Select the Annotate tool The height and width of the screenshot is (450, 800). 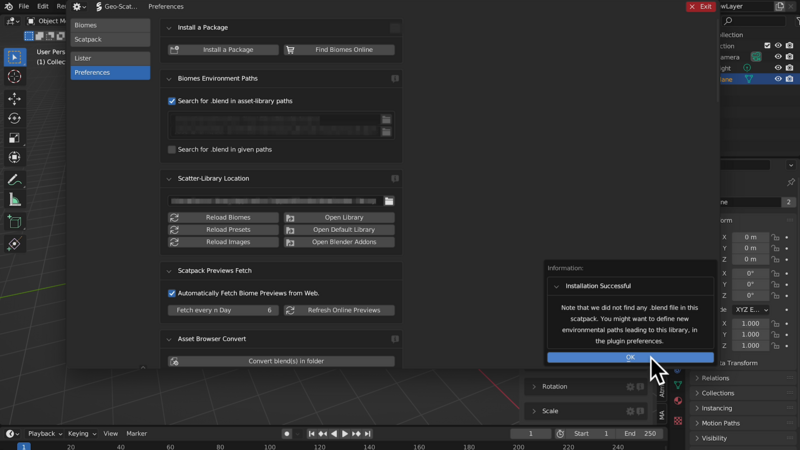point(14,180)
